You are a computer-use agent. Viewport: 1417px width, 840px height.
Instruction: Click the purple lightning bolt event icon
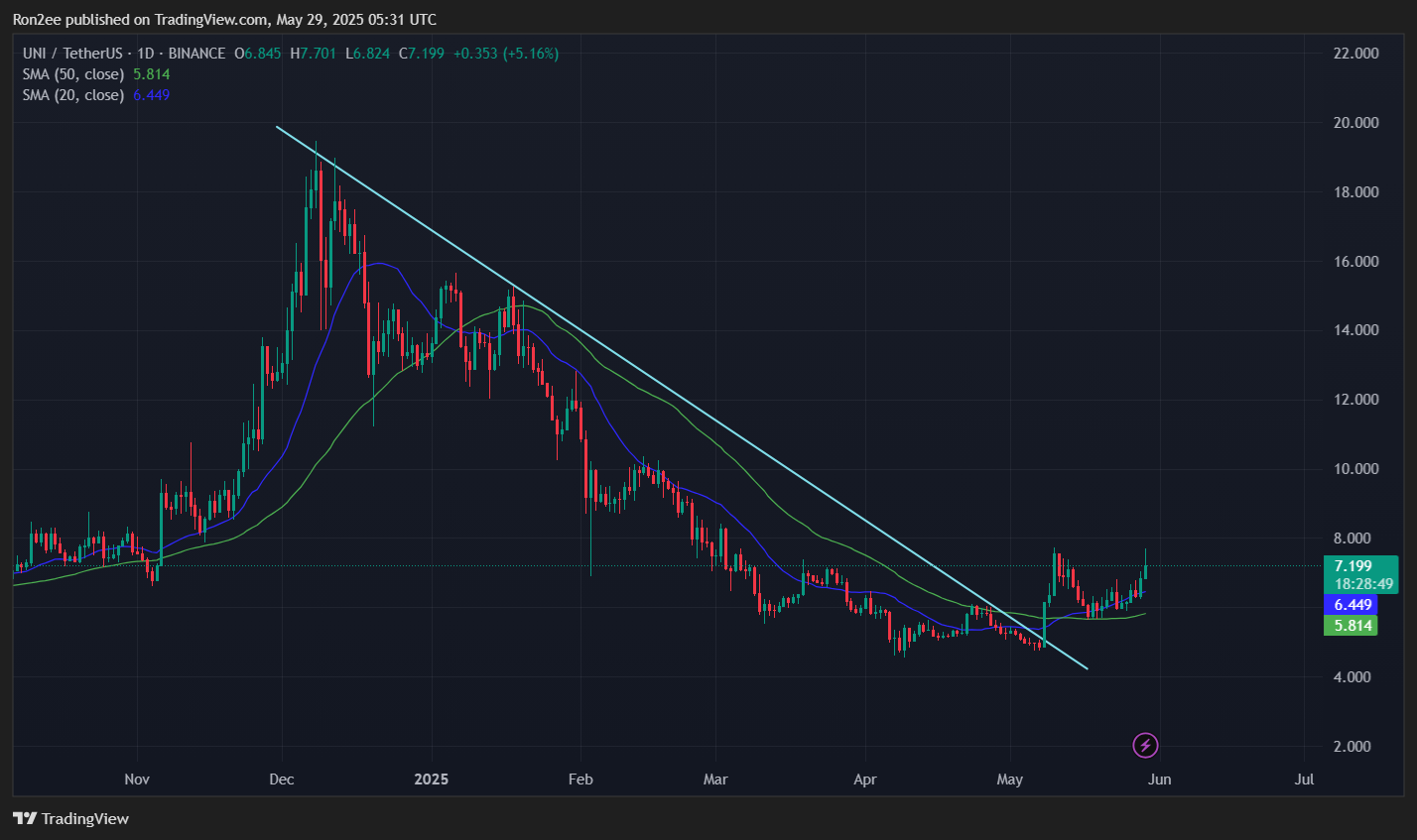(1145, 745)
